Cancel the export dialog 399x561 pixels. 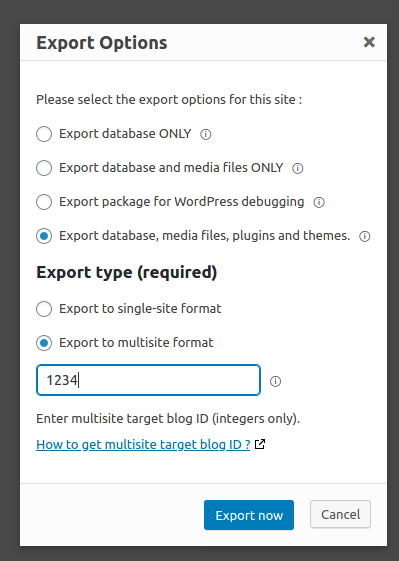click(340, 514)
